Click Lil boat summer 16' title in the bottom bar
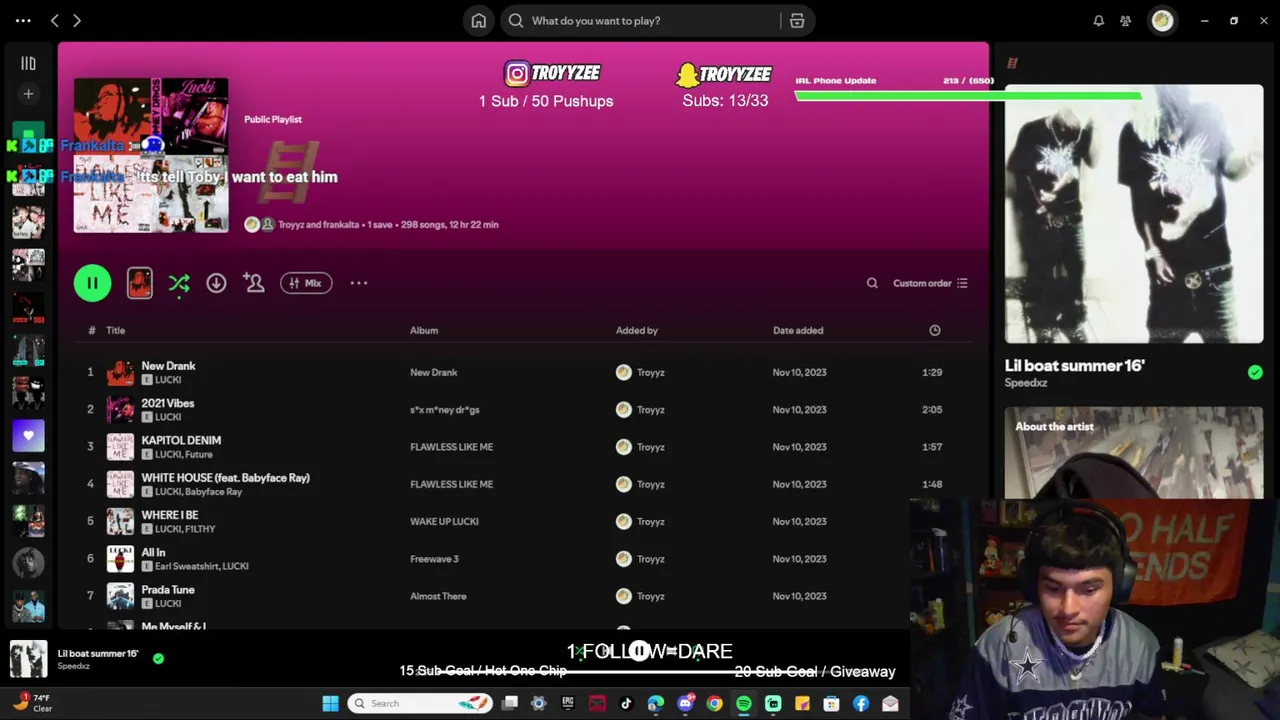 (x=98, y=653)
